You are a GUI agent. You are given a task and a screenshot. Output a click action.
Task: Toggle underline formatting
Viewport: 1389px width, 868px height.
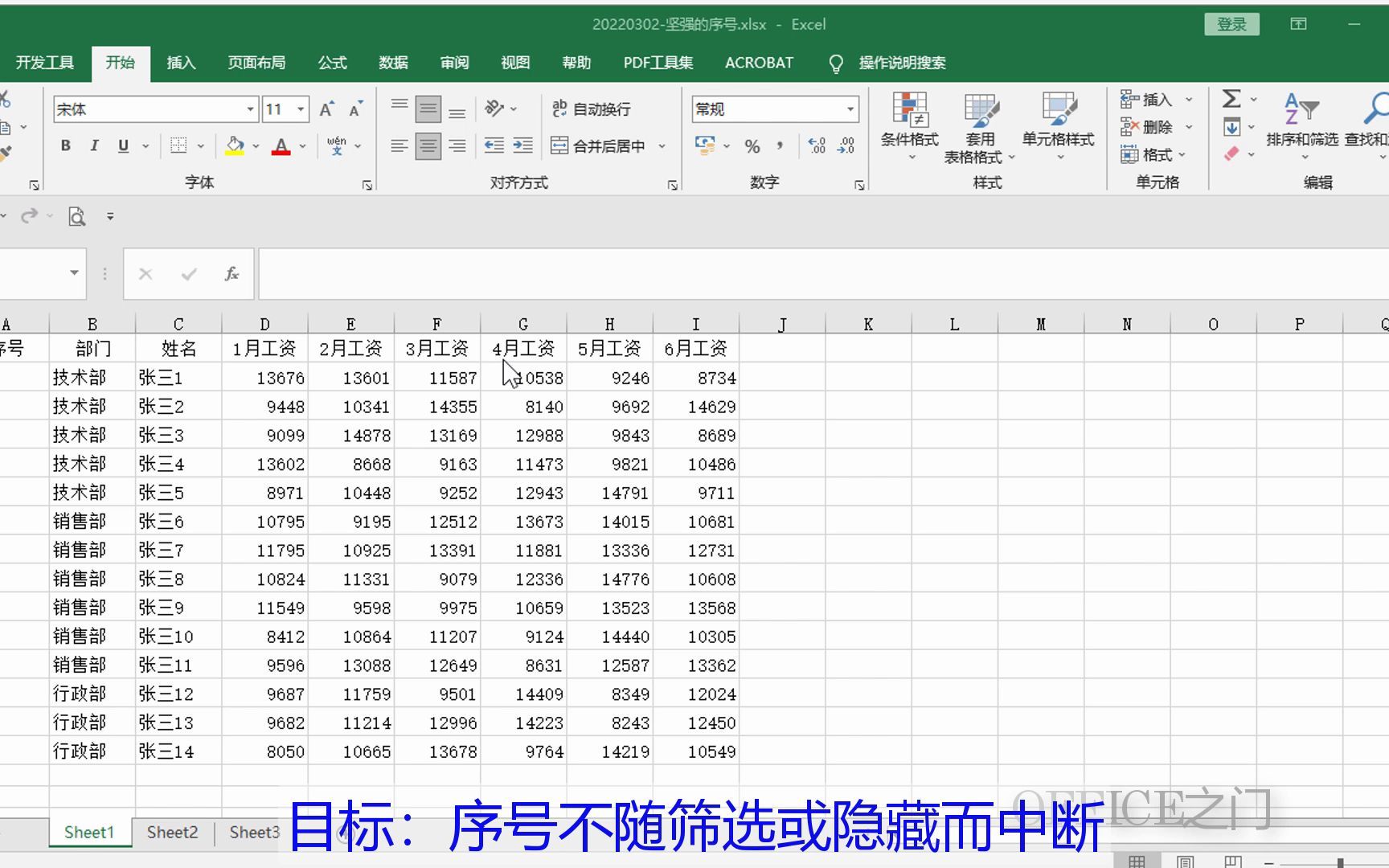click(122, 145)
